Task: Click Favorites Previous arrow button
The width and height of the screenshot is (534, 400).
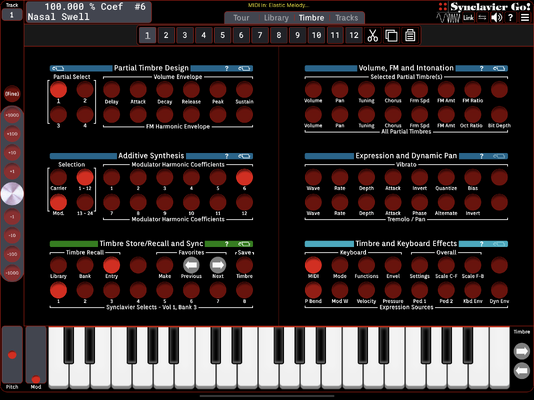Action: (191, 265)
